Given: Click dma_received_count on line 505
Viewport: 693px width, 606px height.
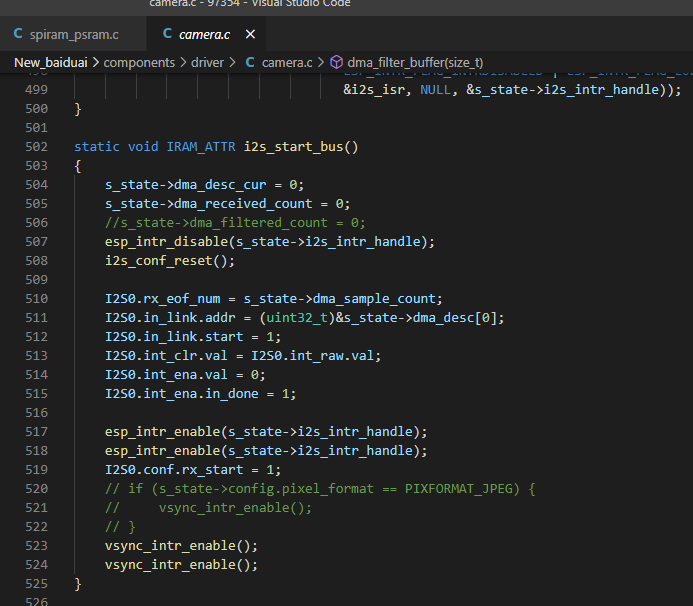Looking at the screenshot, I should [243, 204].
